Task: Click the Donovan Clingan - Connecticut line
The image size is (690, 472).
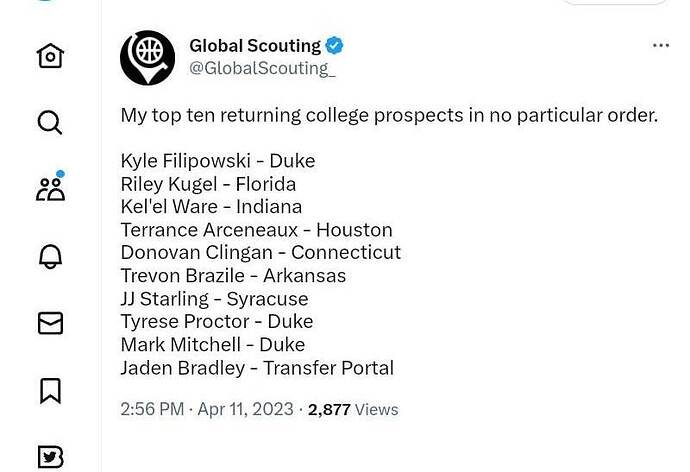Action: click(x=261, y=252)
